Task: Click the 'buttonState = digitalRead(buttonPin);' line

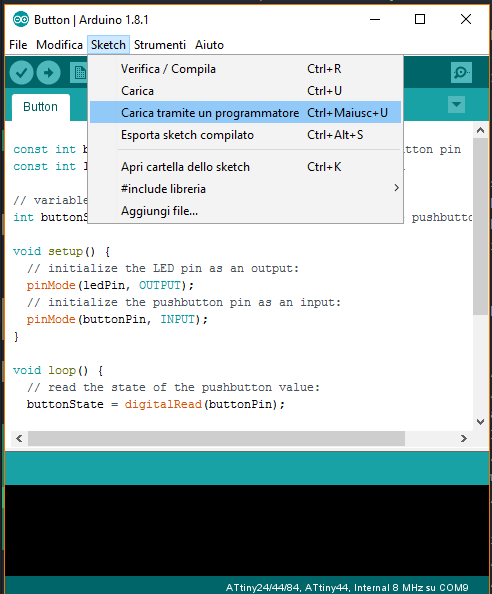Action: 156,404
